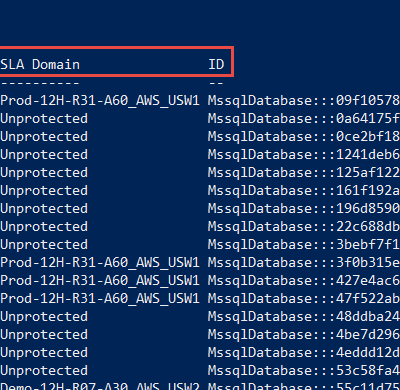Click the ID MssqlDatabase:::0ce2bf18
Screen dimensions: 400x390
click(304, 136)
